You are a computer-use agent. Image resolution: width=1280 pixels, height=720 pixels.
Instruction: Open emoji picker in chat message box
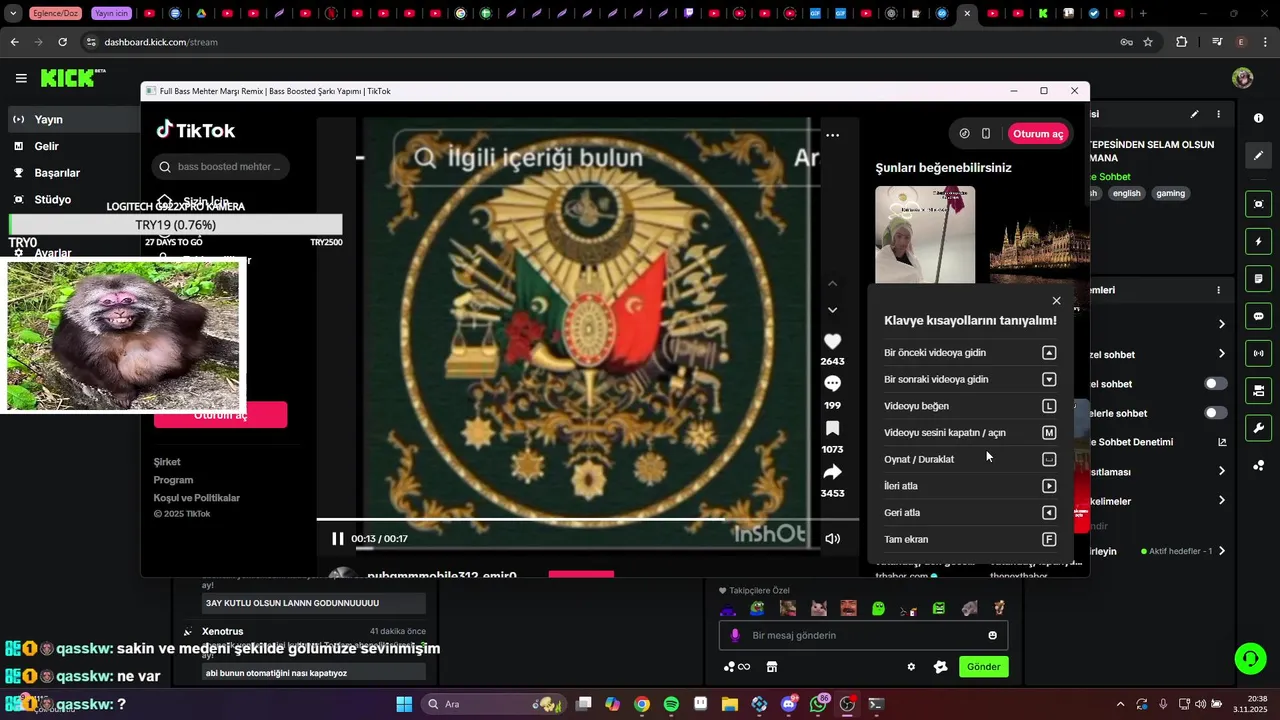[x=992, y=635]
